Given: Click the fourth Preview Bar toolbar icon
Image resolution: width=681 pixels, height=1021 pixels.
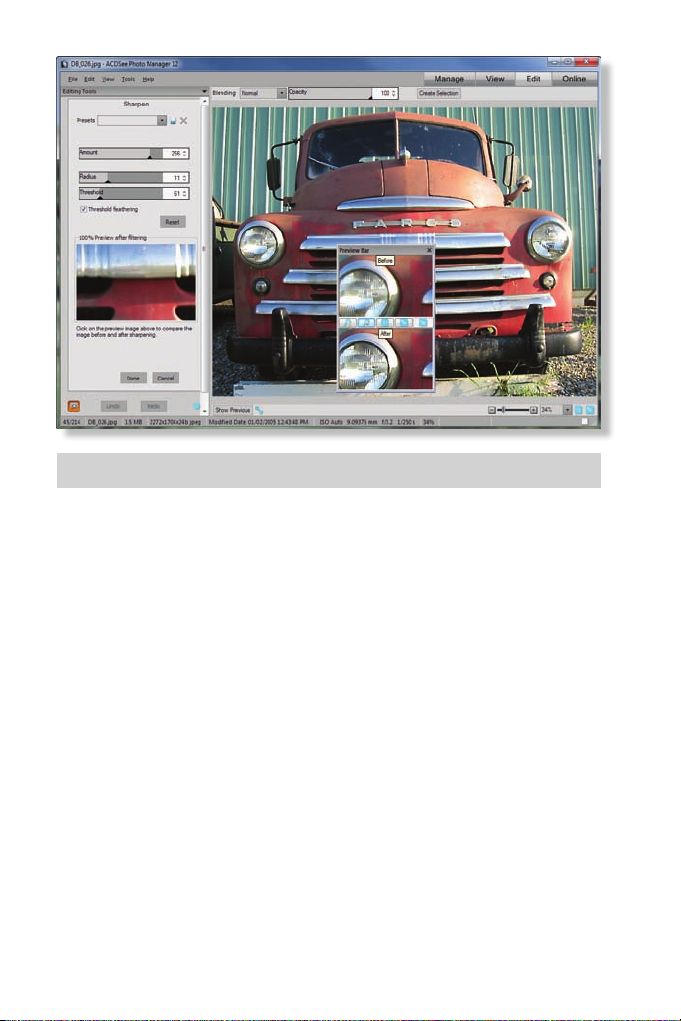Looking at the screenshot, I should [404, 322].
